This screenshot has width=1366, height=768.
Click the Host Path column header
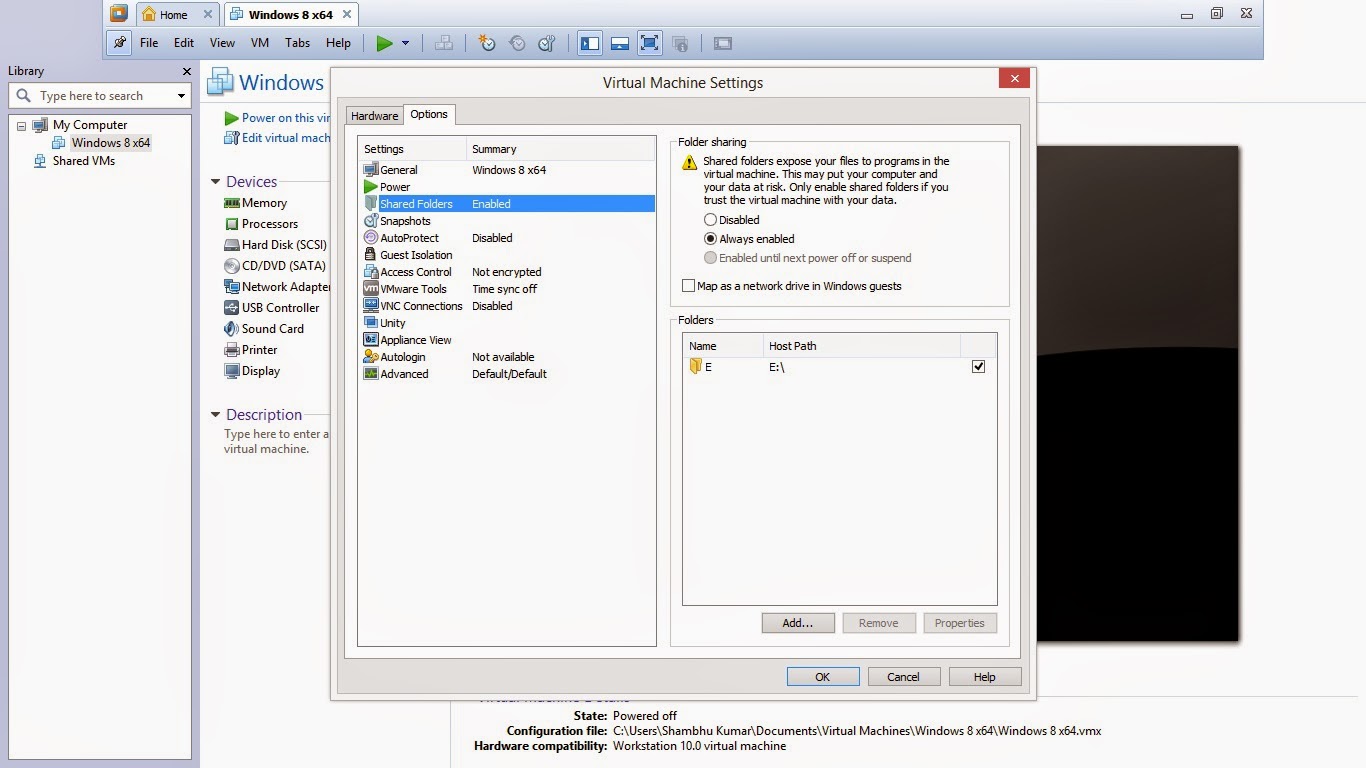coord(861,346)
